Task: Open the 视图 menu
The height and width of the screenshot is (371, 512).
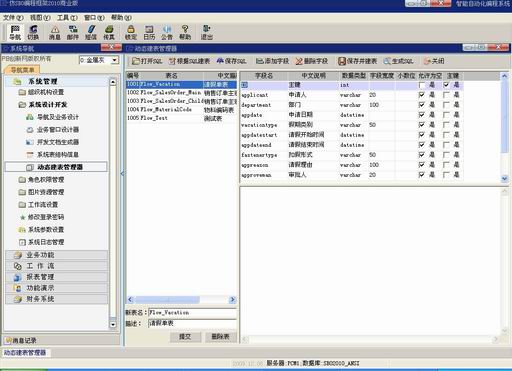Action: click(40, 17)
